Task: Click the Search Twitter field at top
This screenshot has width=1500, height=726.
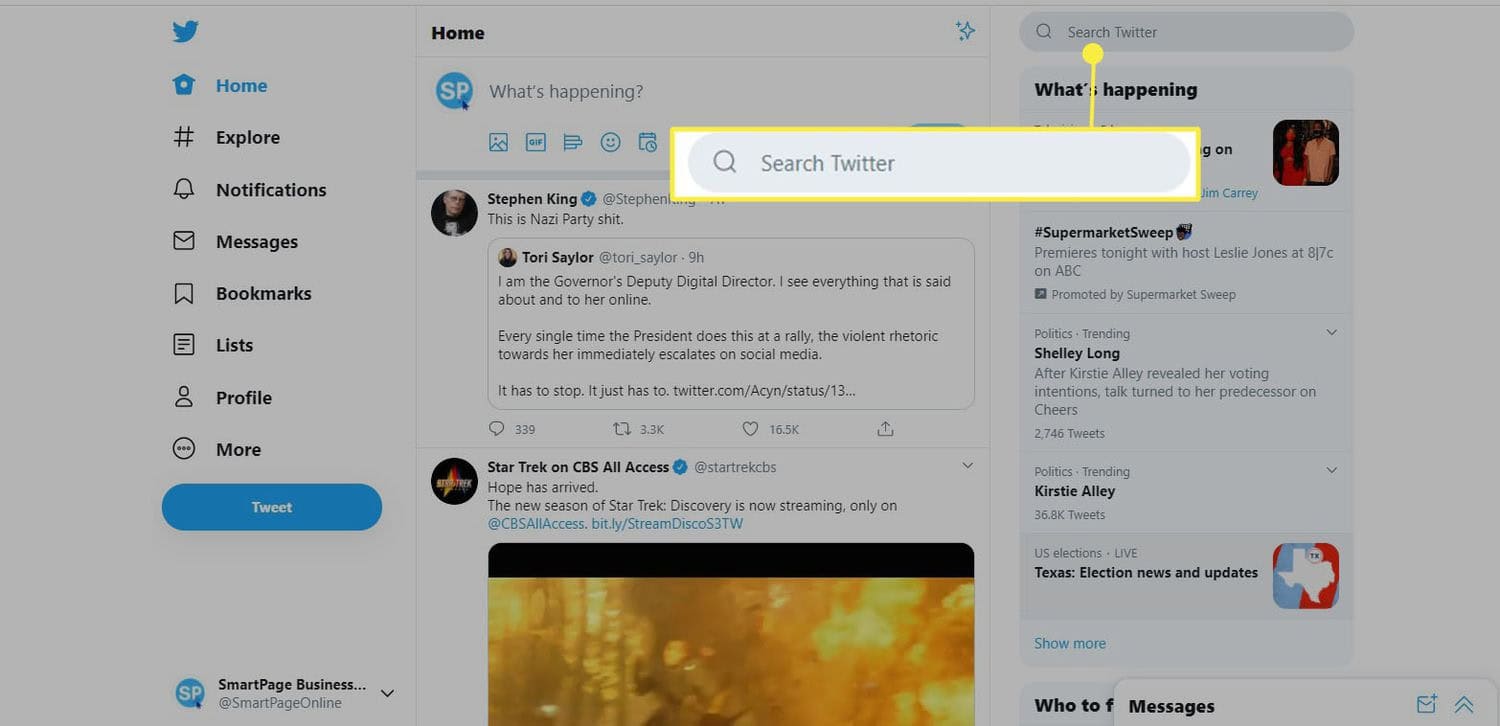Action: [x=1186, y=32]
